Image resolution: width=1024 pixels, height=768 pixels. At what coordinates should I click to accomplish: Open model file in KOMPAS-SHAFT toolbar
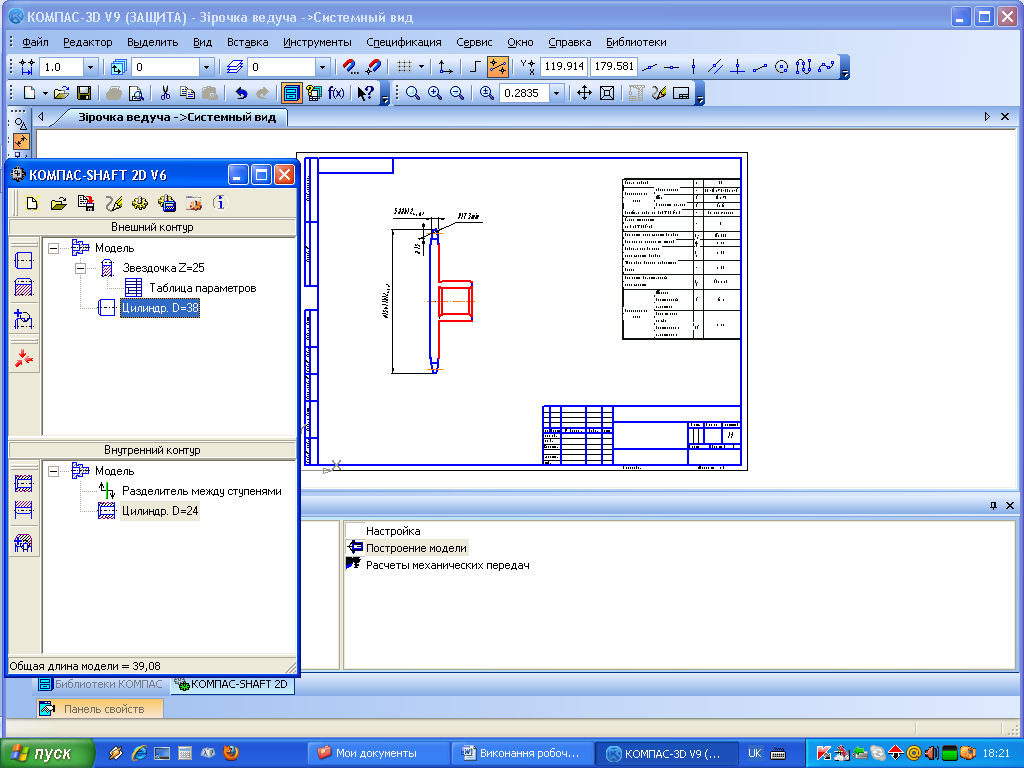[x=59, y=204]
